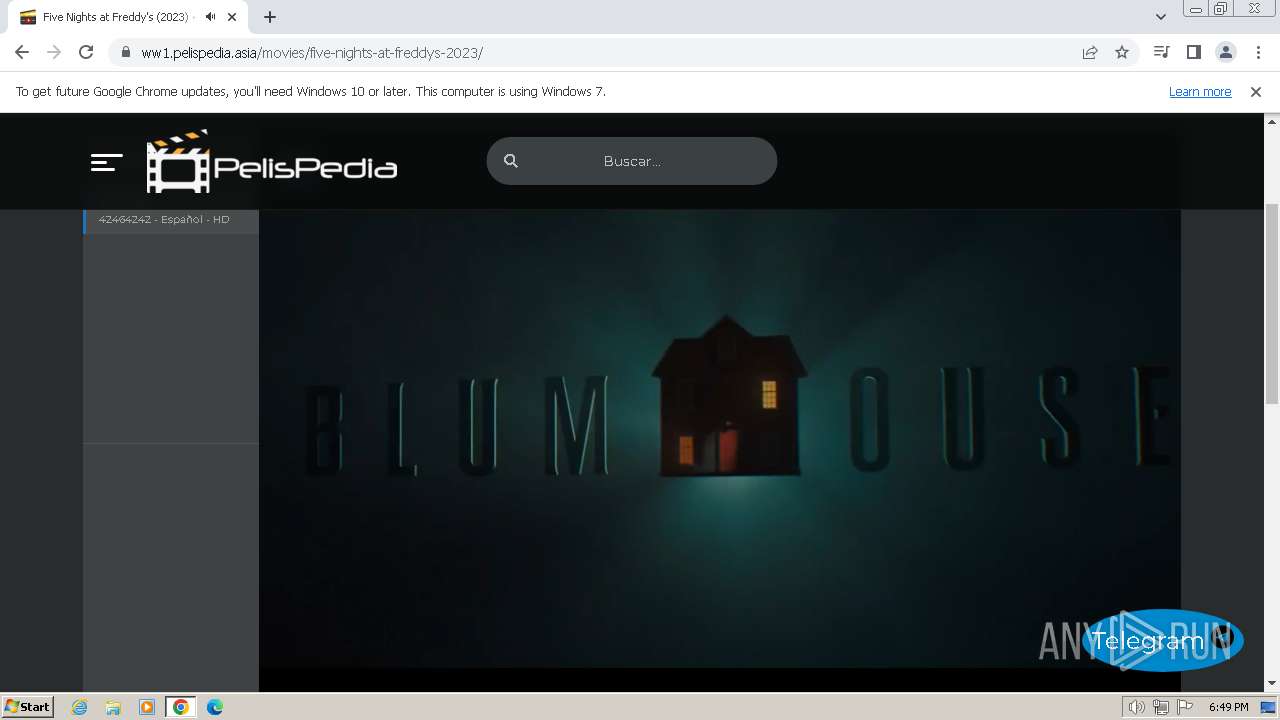This screenshot has height=720, width=1280.
Task: Toggle Chrome side panel
Action: (1193, 52)
